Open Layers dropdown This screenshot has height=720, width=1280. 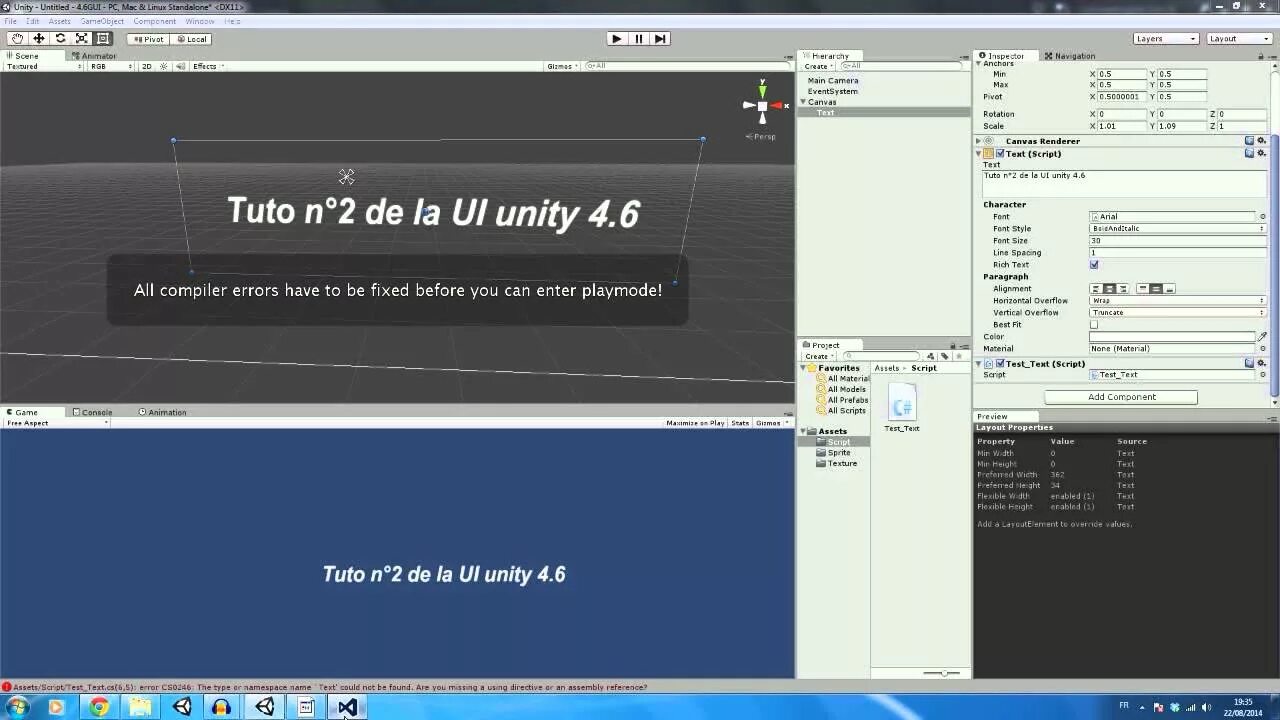[x=1166, y=39]
